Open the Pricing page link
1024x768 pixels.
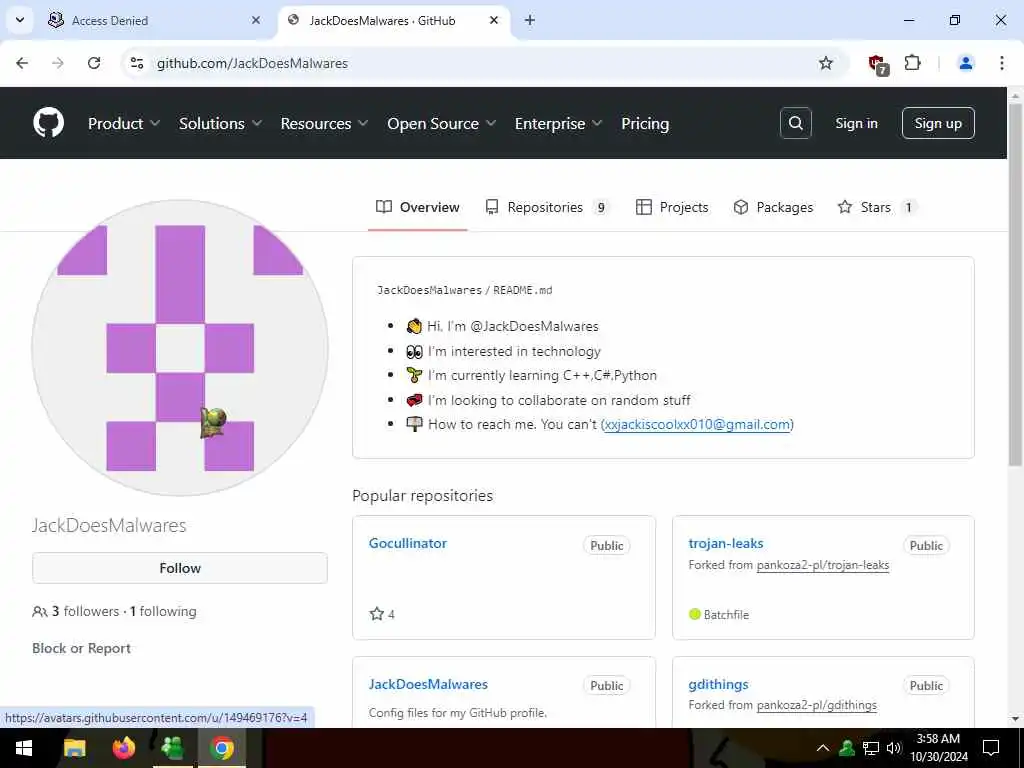645,123
